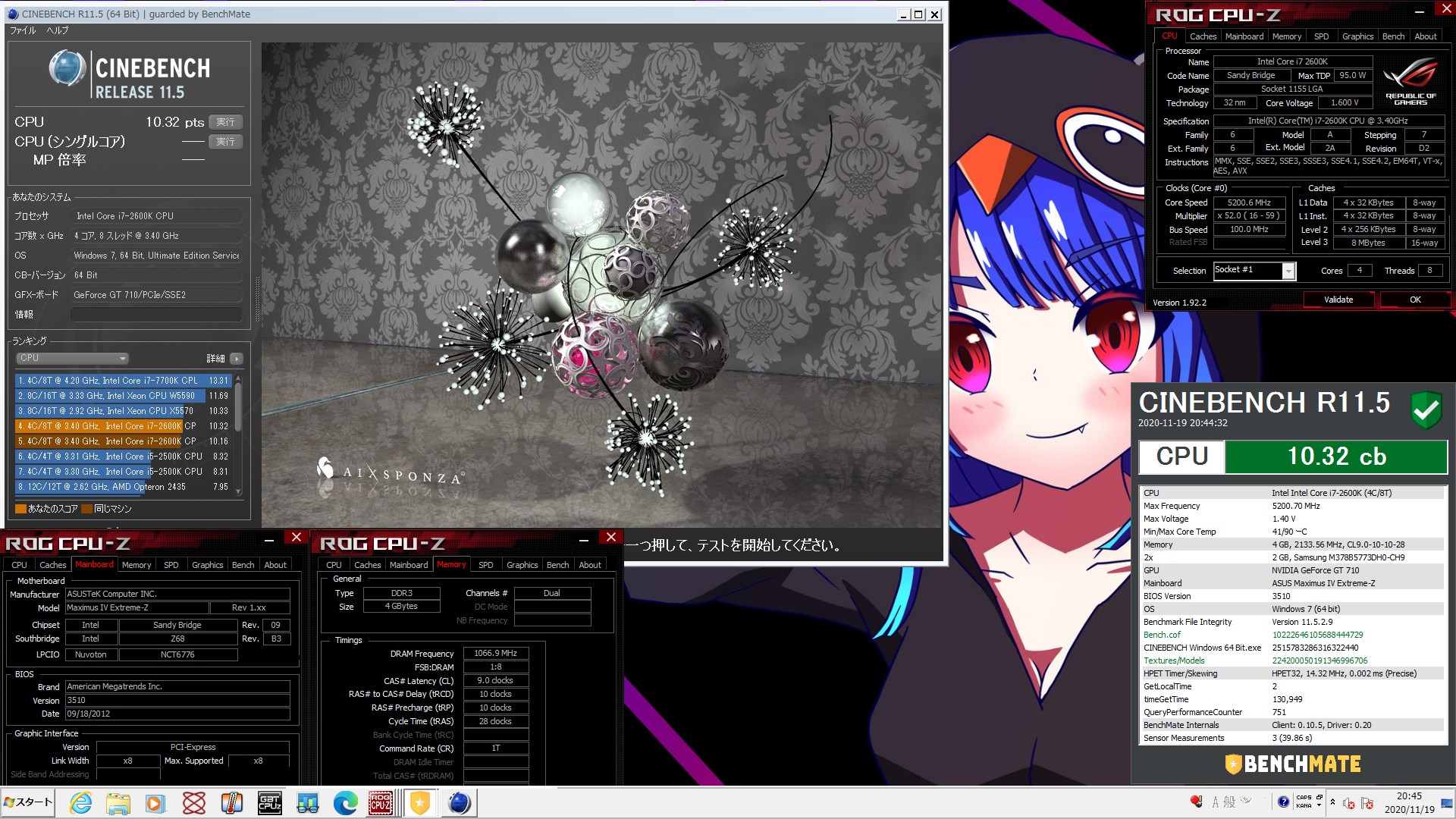
Task: Open the thermometer temperature monitor taskbar icon
Action: pos(231,803)
